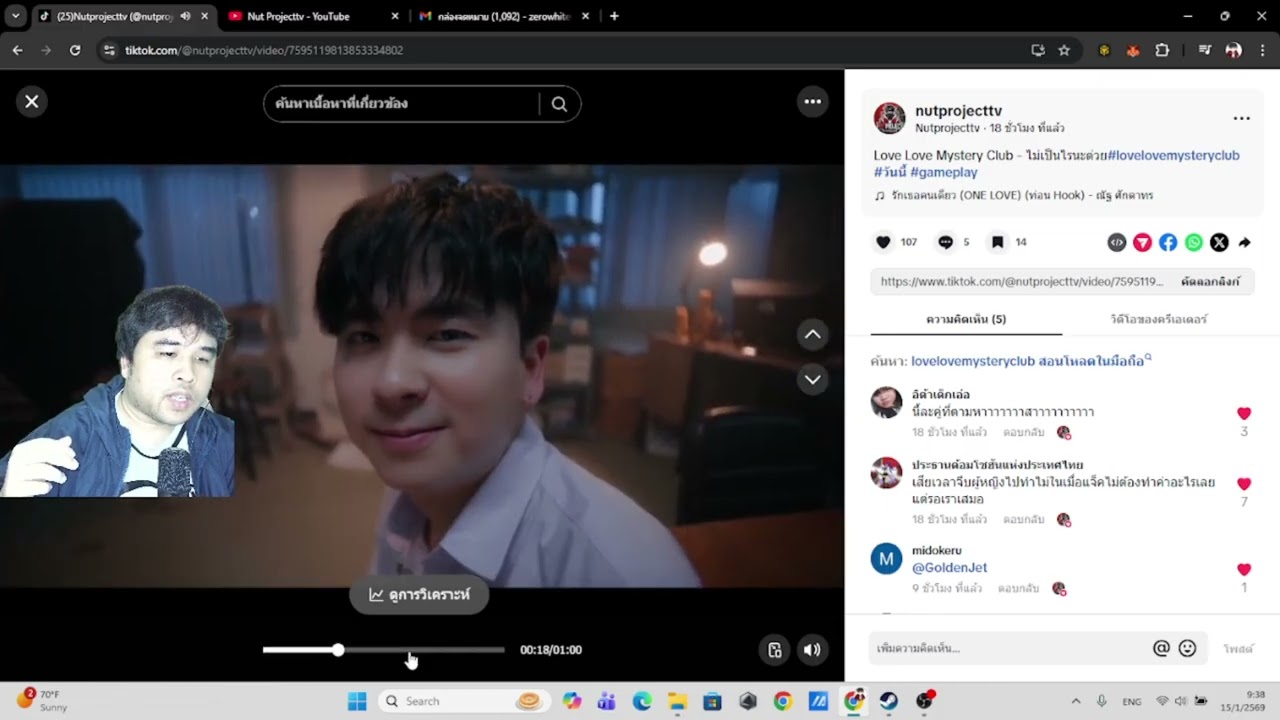Viewport: 1280px width, 720px height.
Task: Share the video to Facebook
Action: point(1168,242)
